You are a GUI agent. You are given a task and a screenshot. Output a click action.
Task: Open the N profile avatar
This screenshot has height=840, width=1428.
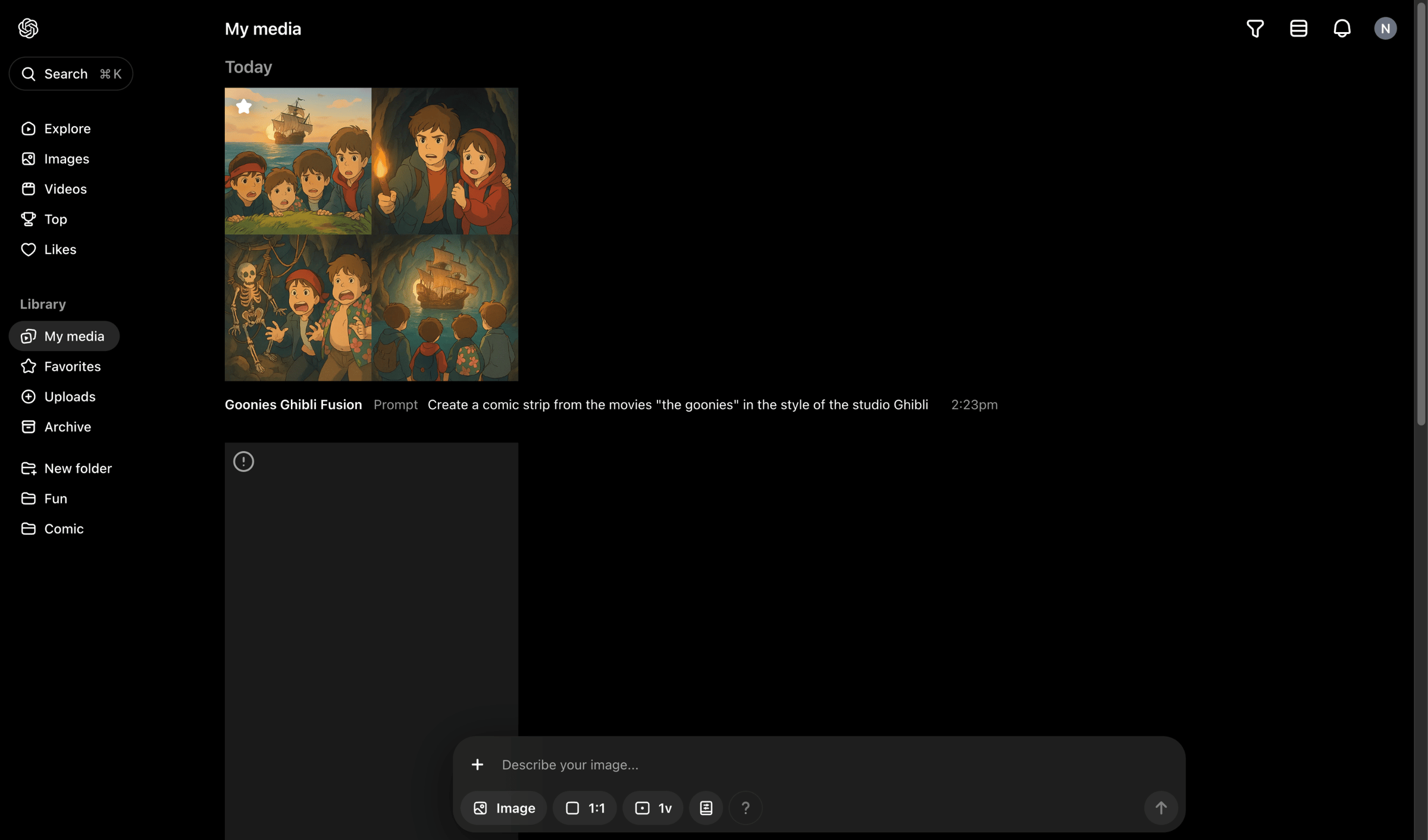click(x=1385, y=29)
